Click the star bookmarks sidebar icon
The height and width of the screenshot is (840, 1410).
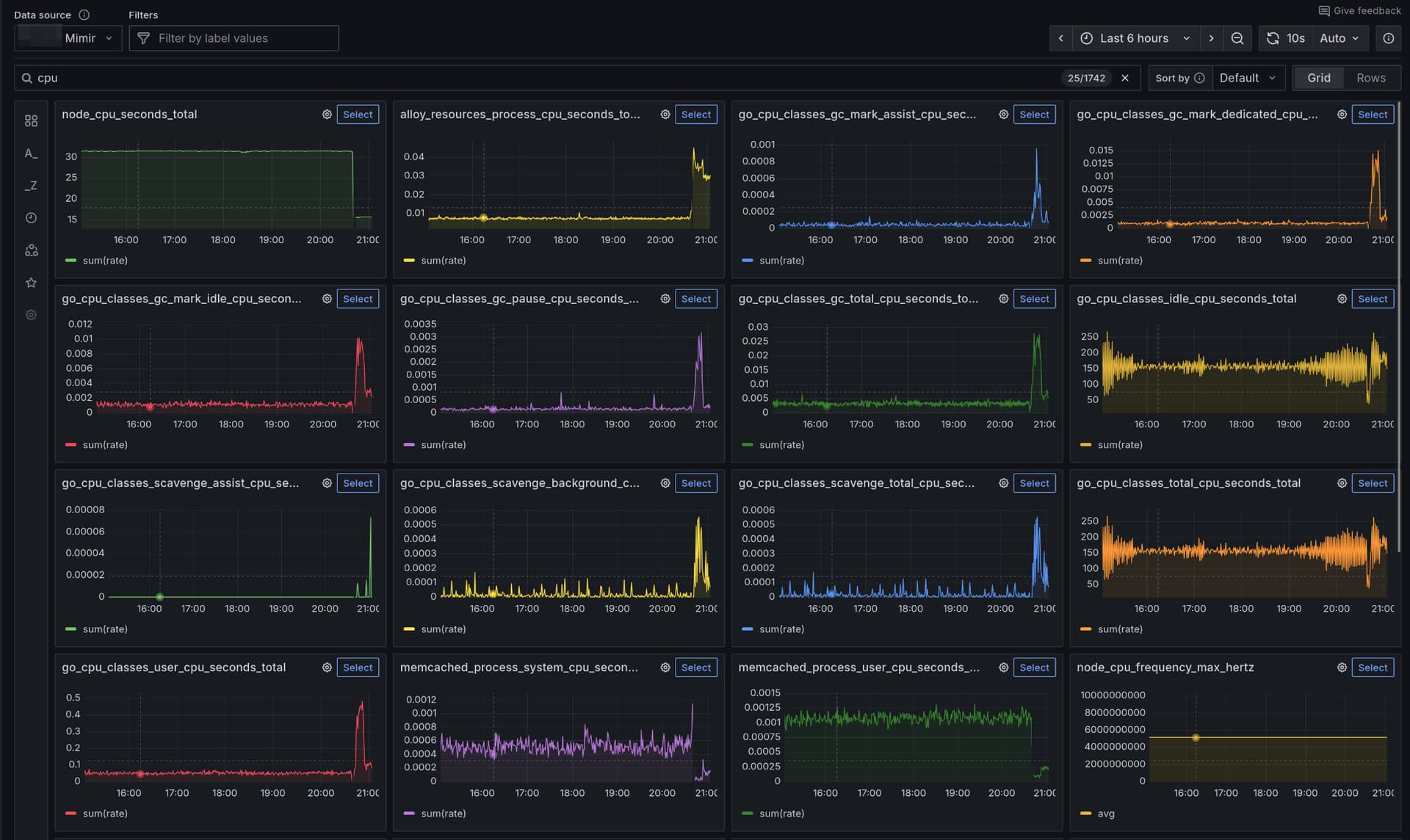31,283
